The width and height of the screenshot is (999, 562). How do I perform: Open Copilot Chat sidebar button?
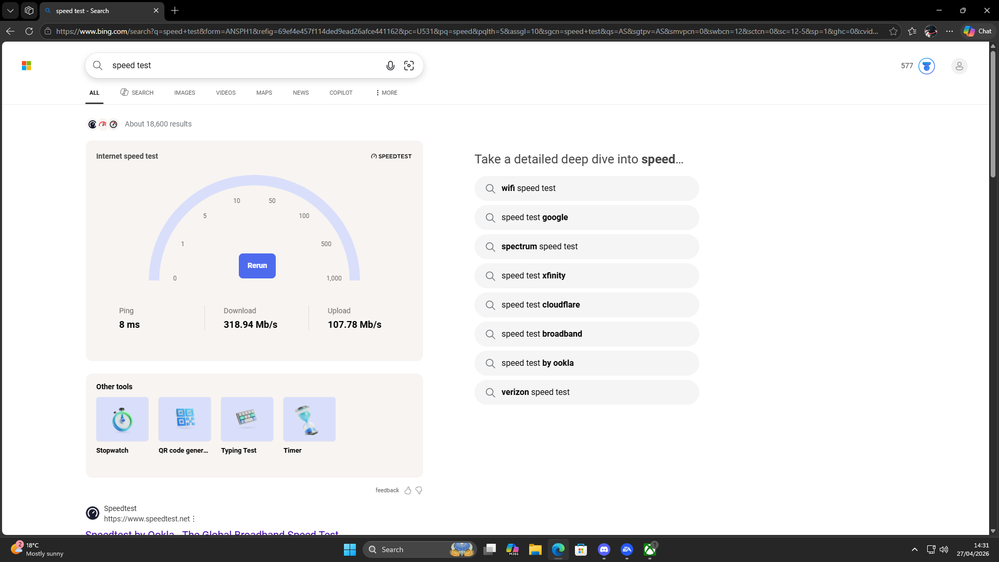tap(977, 31)
